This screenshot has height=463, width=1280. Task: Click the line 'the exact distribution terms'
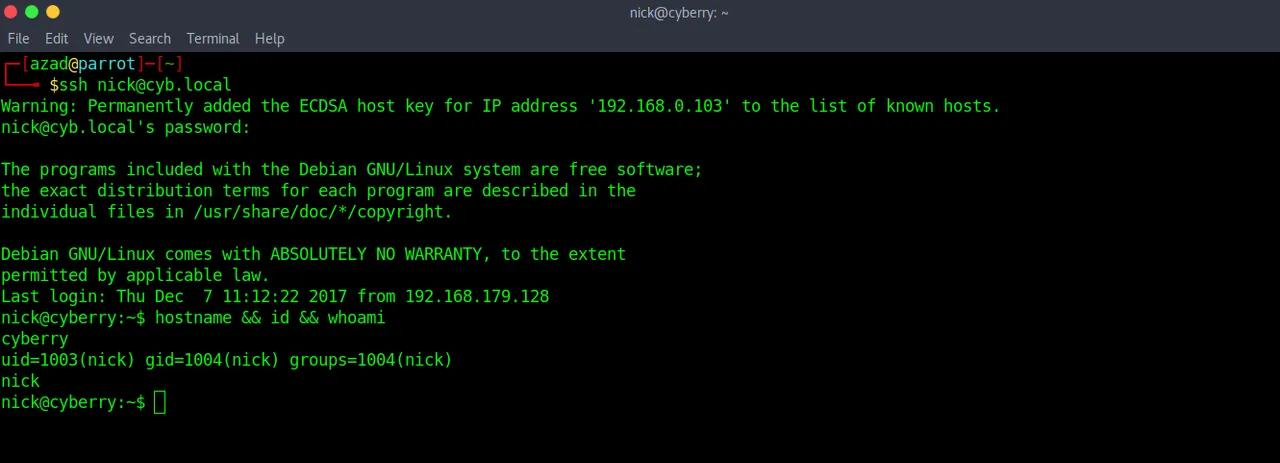pyautogui.click(x=318, y=190)
